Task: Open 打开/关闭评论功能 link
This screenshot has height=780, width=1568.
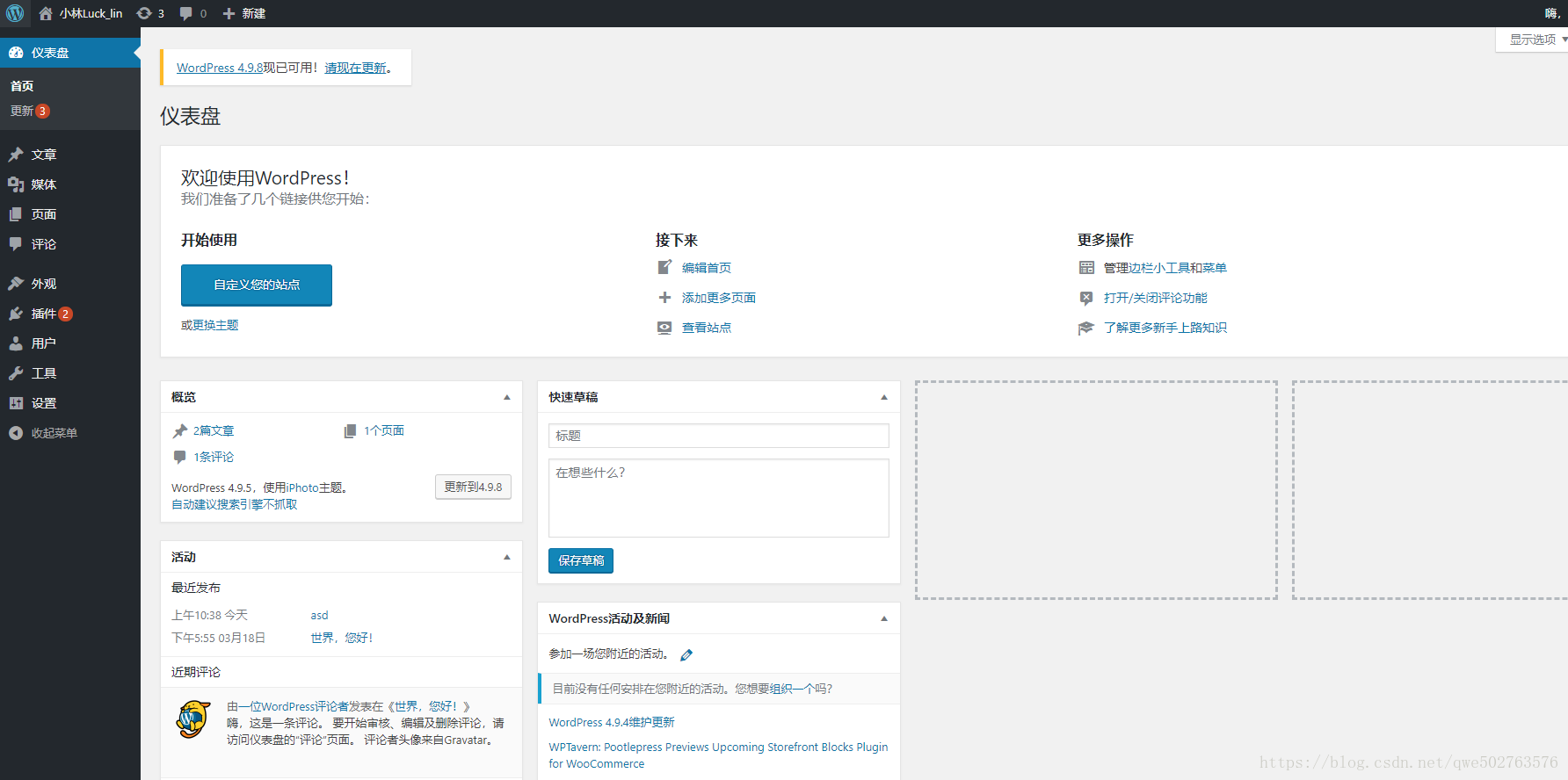Action: tap(1156, 298)
